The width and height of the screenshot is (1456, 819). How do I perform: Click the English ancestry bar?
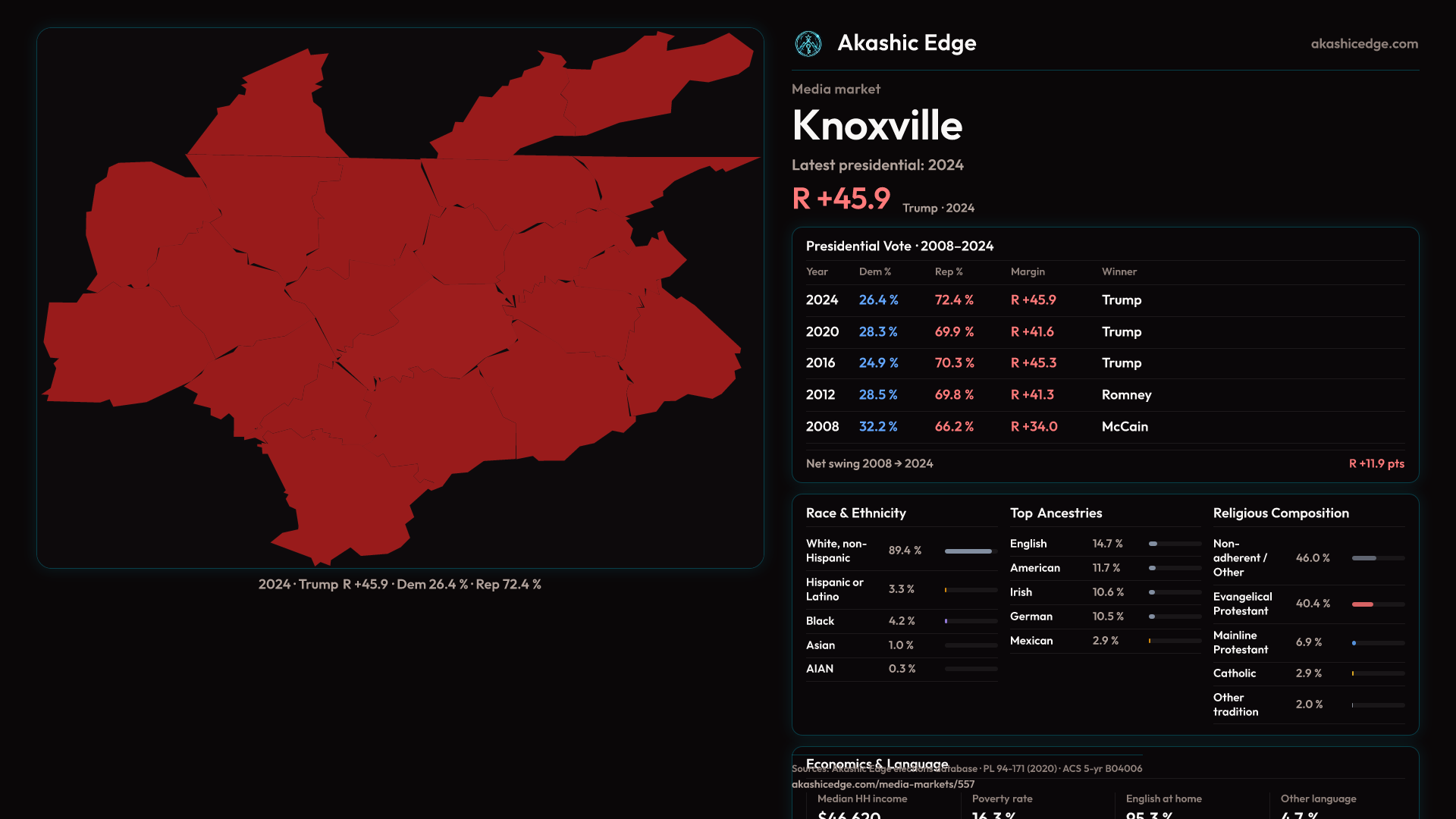pyautogui.click(x=1153, y=544)
